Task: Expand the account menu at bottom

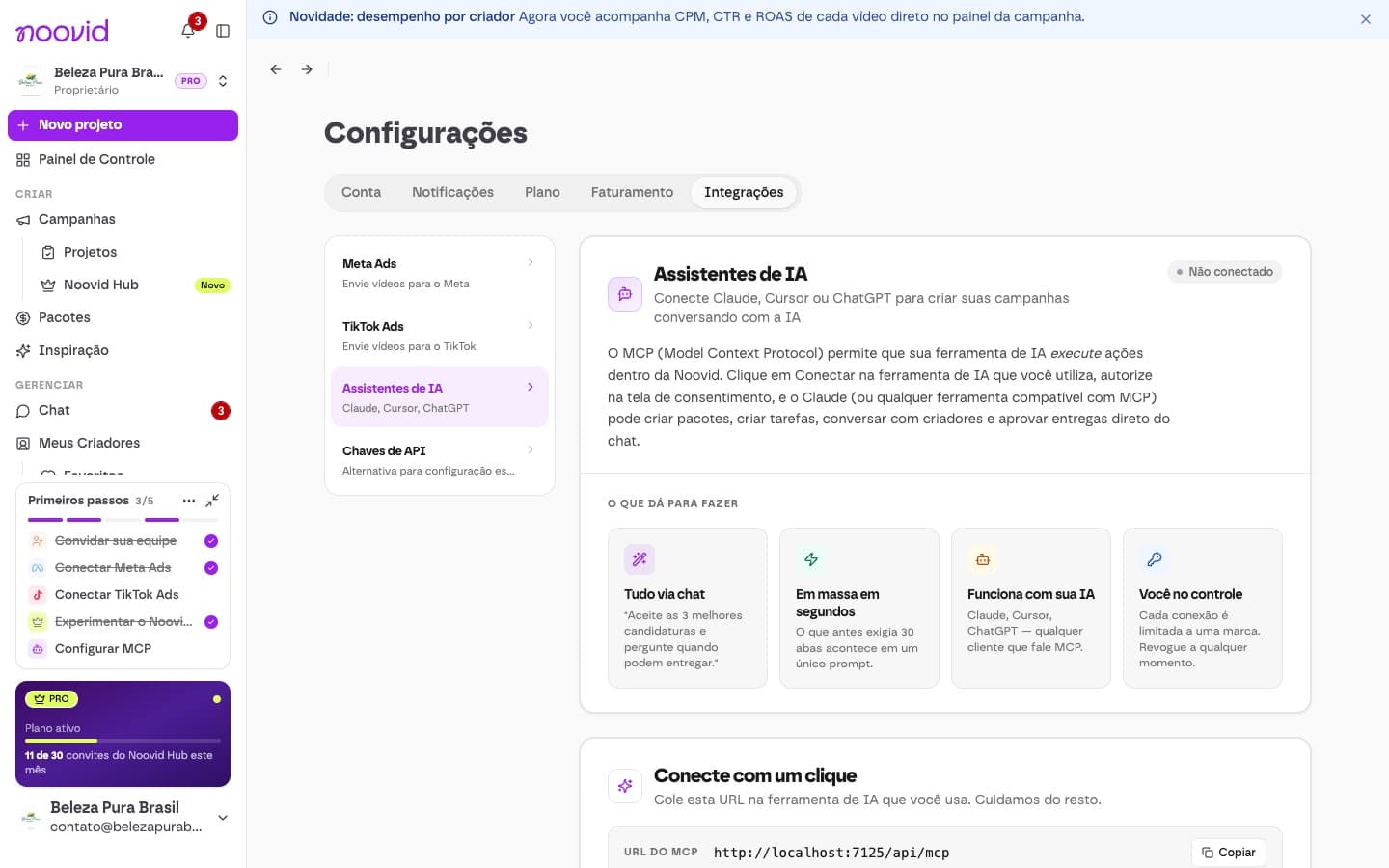Action: coord(223,818)
